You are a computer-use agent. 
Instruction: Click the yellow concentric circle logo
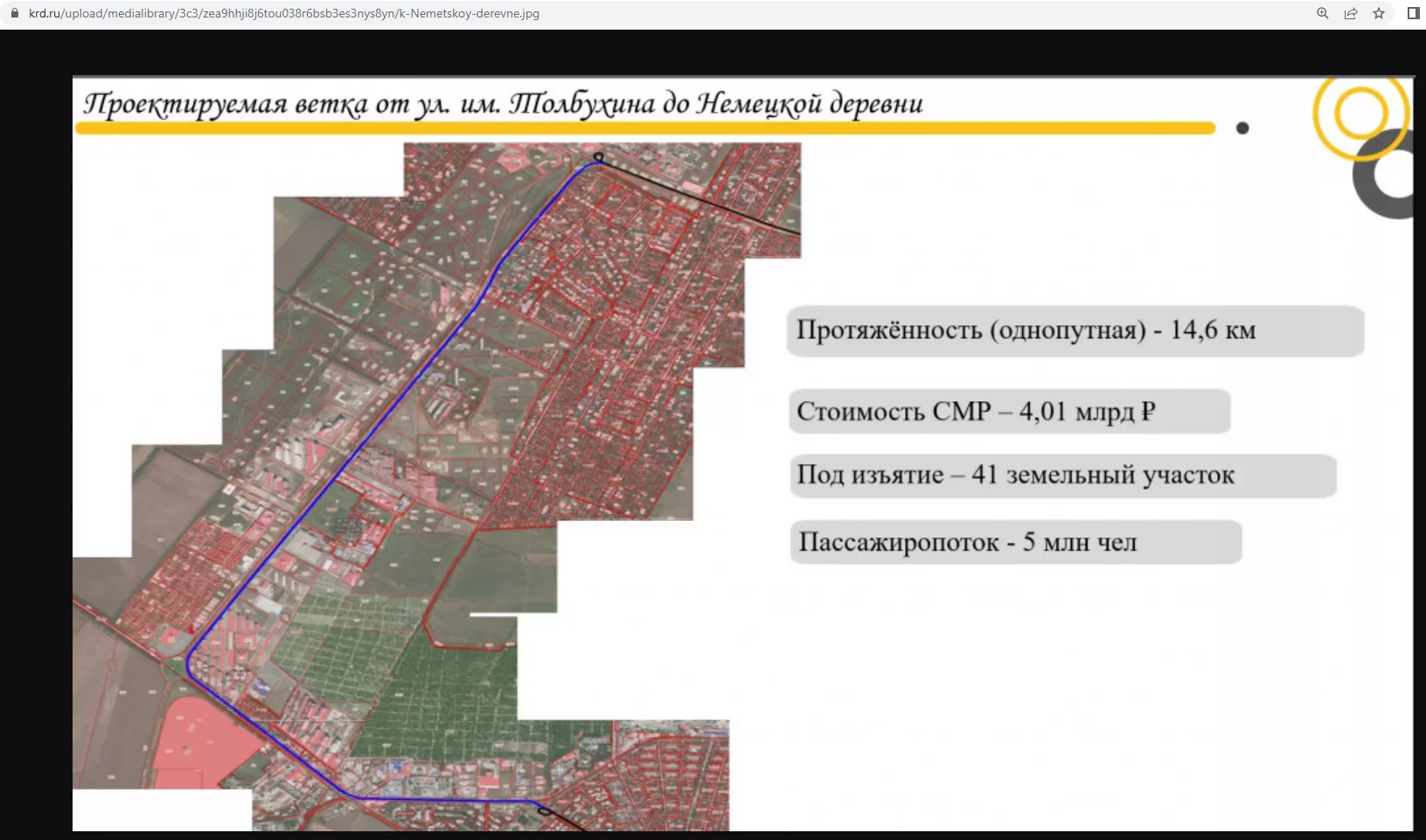(x=1360, y=115)
